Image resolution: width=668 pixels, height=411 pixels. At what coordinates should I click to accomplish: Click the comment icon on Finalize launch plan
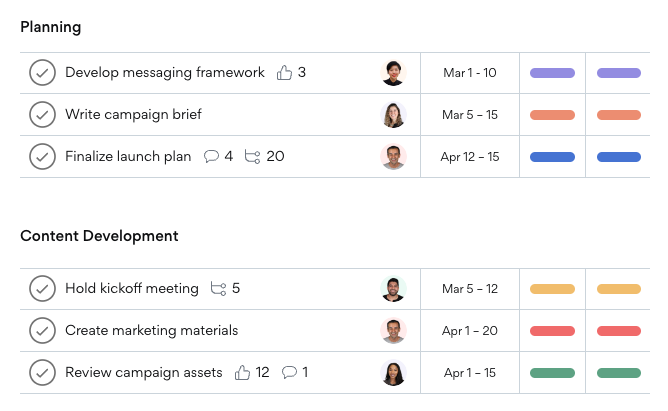[211, 157]
